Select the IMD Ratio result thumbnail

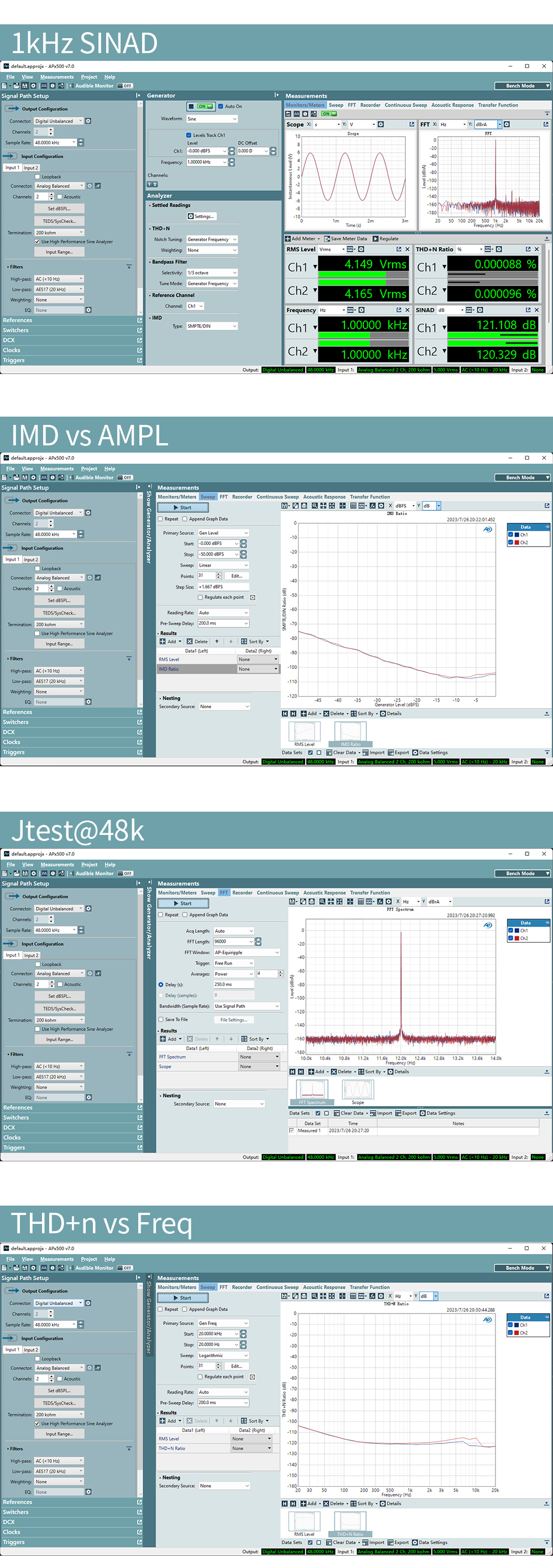coord(351,734)
